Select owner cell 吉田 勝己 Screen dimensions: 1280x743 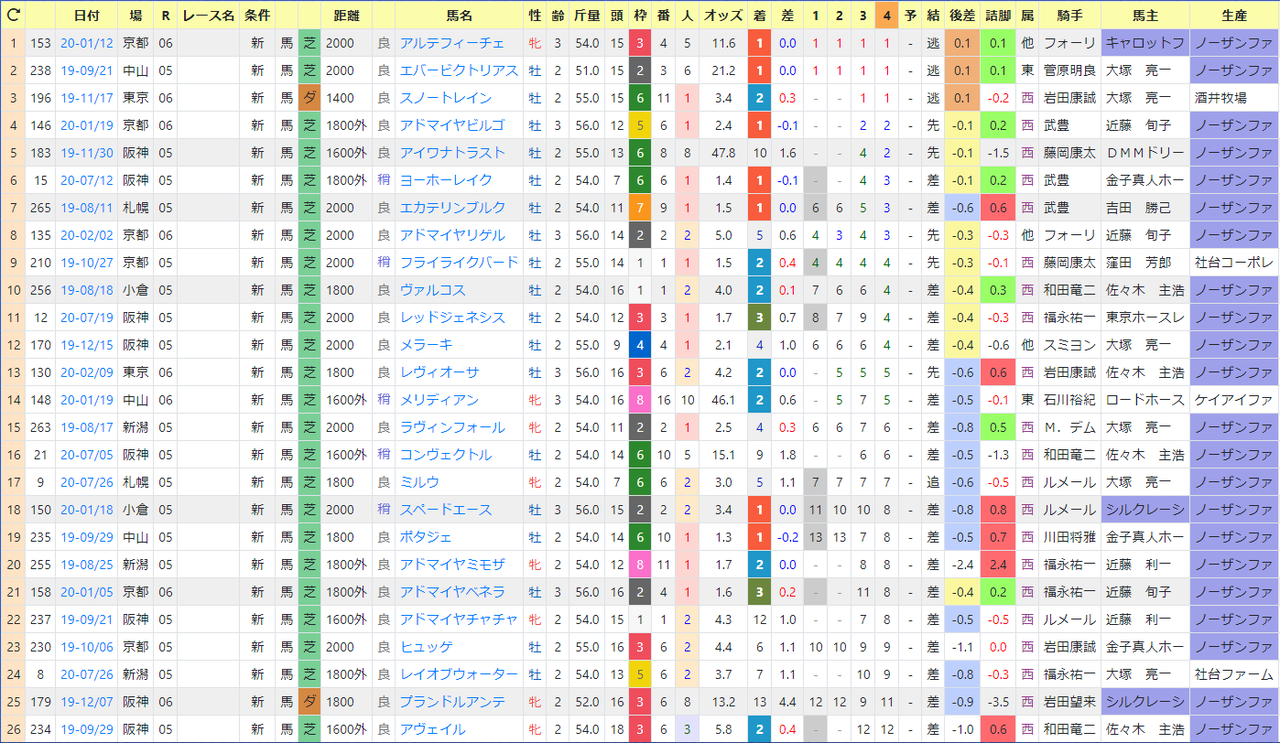click(x=1144, y=208)
